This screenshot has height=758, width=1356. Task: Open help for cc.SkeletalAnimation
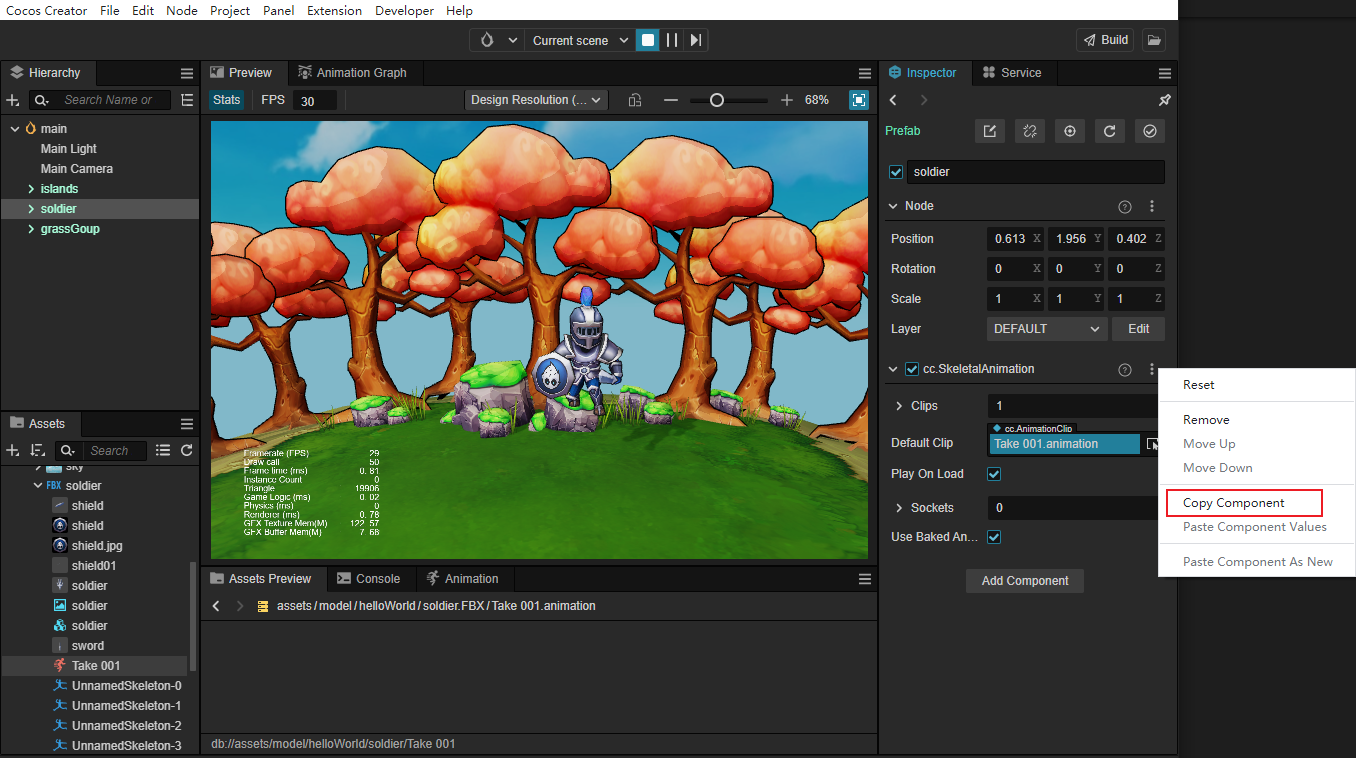pyautogui.click(x=1125, y=370)
